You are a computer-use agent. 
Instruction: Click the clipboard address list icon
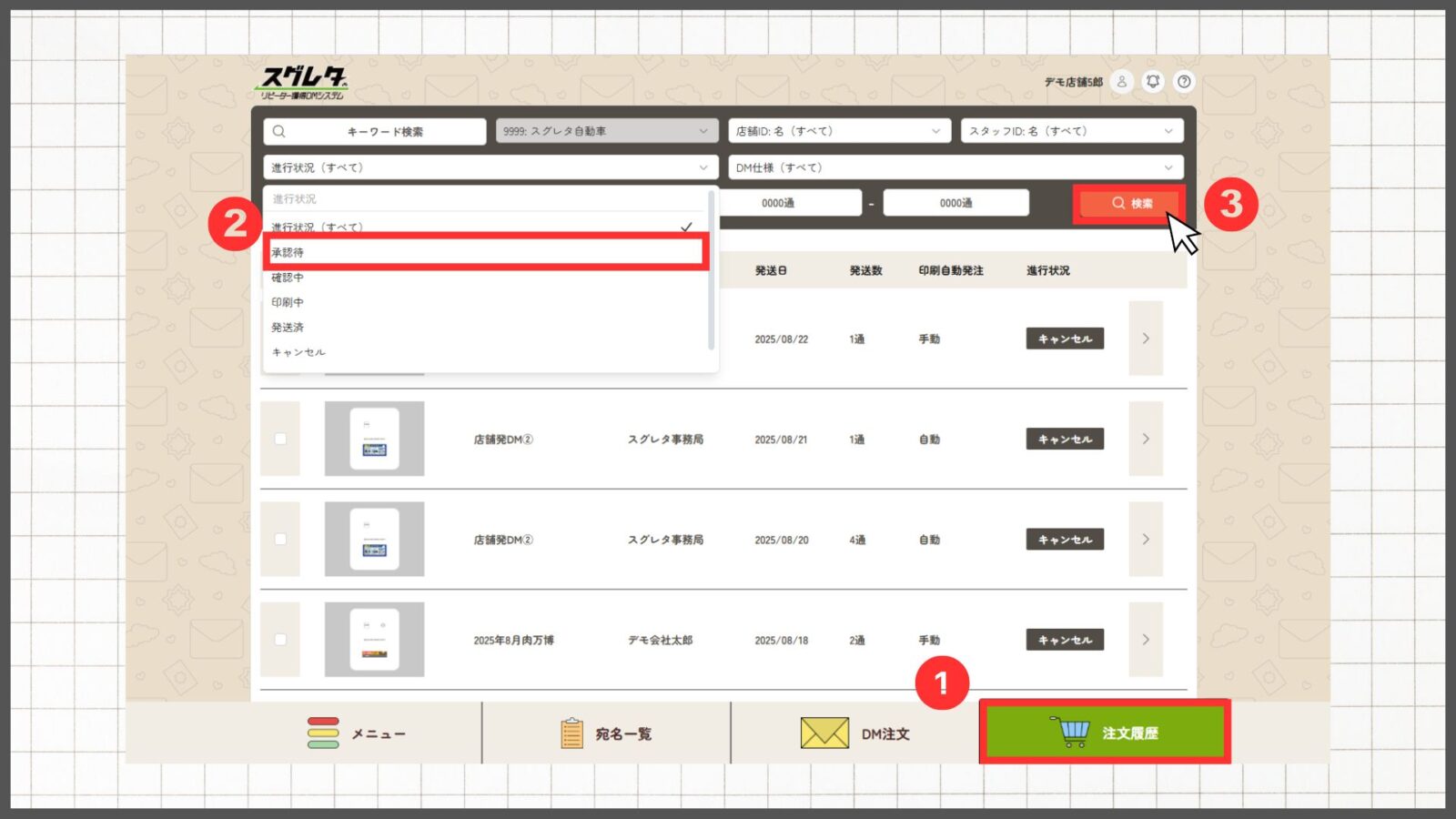coord(571,733)
